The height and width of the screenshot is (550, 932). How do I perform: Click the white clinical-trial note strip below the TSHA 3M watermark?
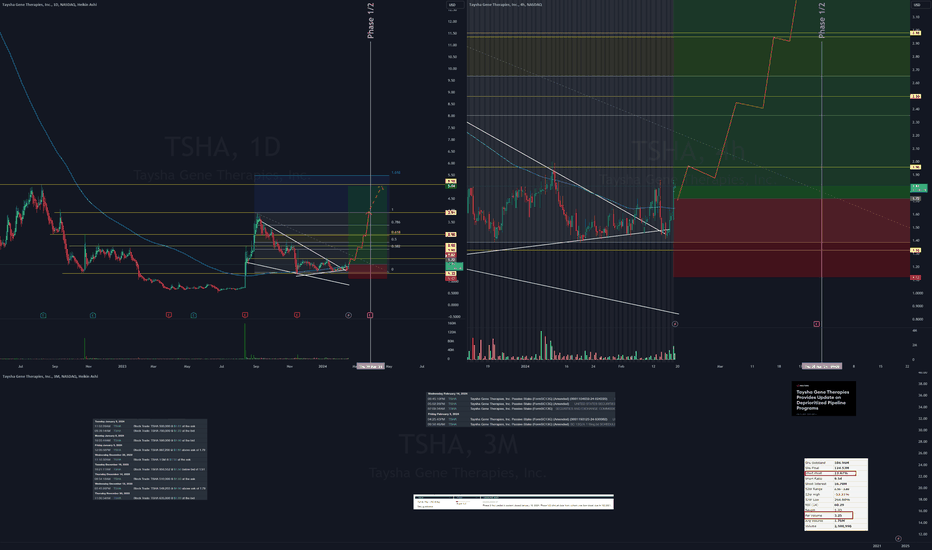(x=514, y=502)
